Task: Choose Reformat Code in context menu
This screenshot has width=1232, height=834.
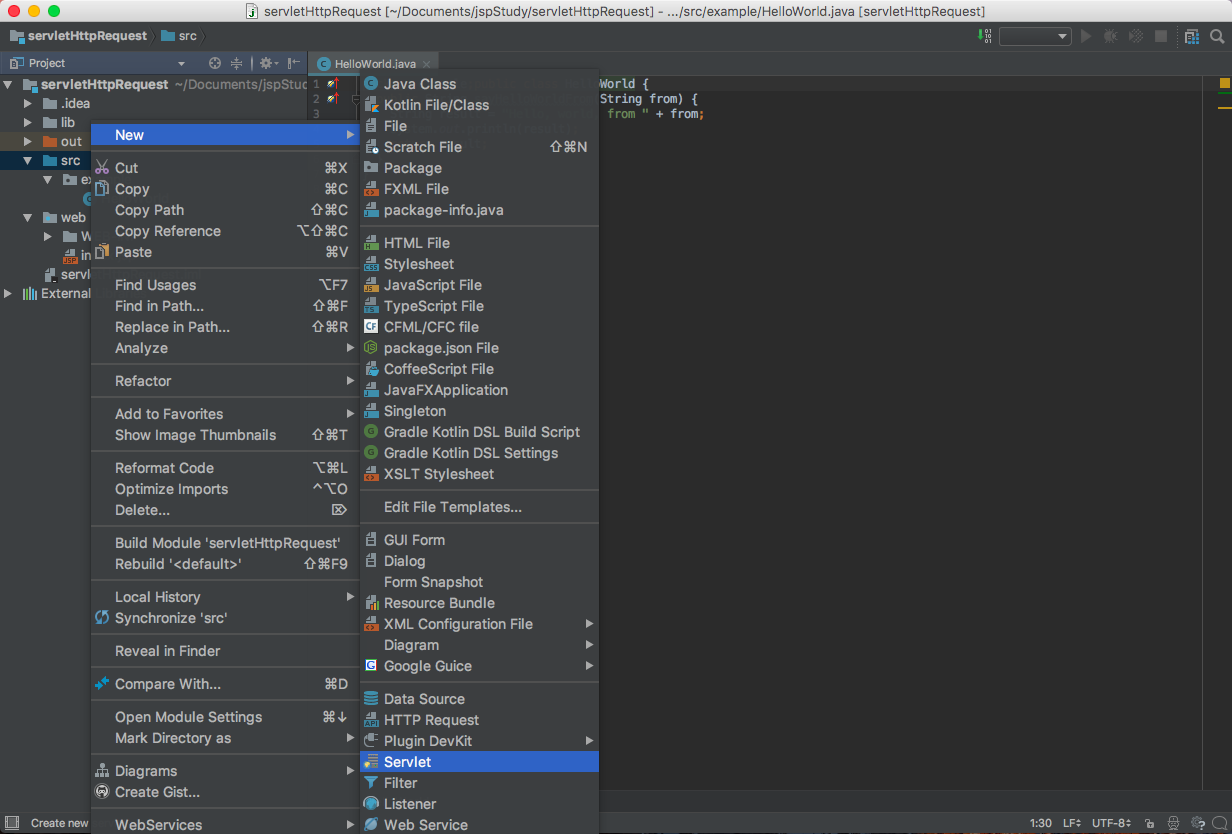Action: [x=225, y=468]
